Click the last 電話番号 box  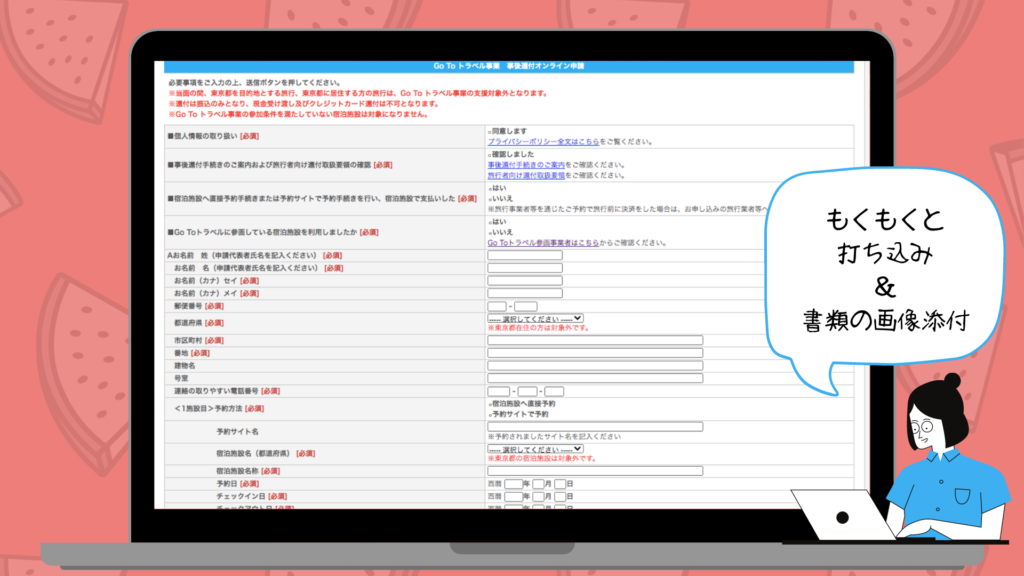click(x=554, y=391)
